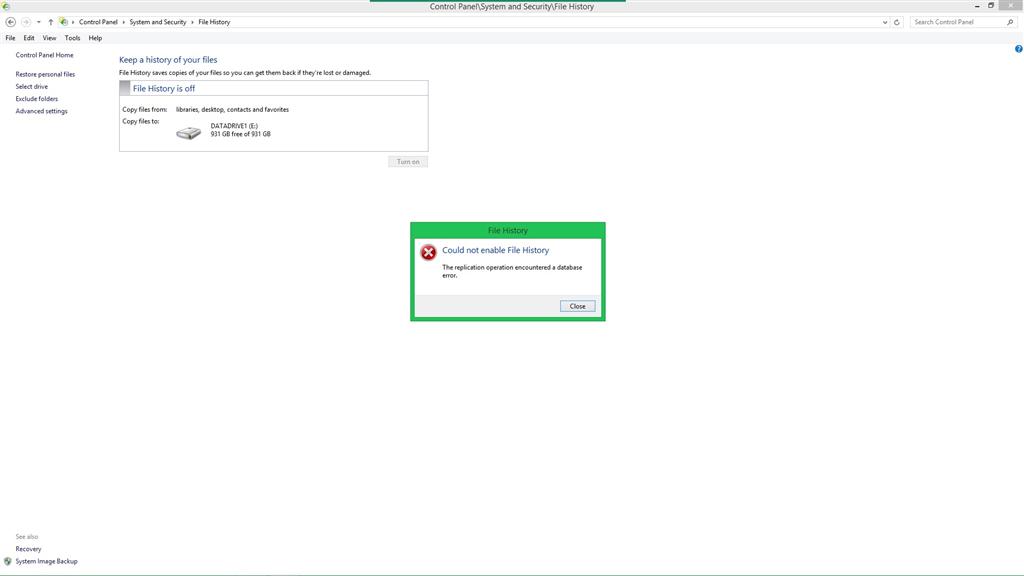Expand chevron after System and Security
The image size is (1024, 576).
(x=192, y=22)
